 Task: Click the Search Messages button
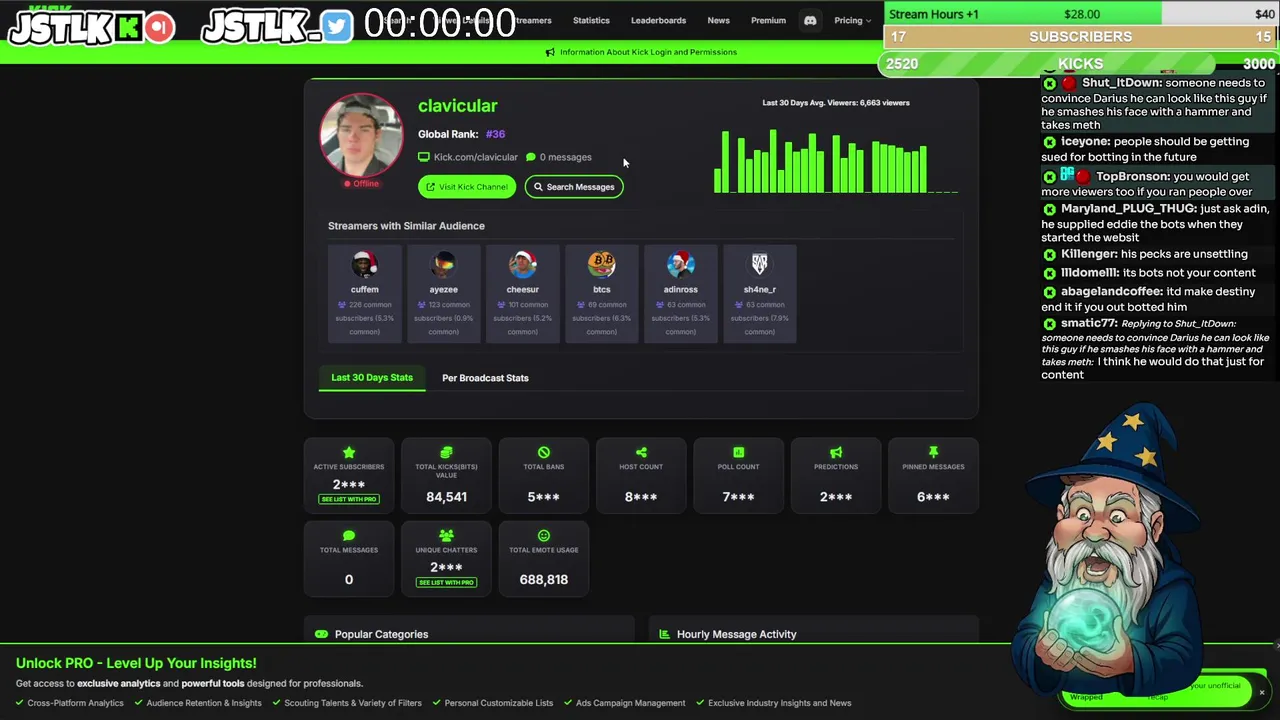574,187
